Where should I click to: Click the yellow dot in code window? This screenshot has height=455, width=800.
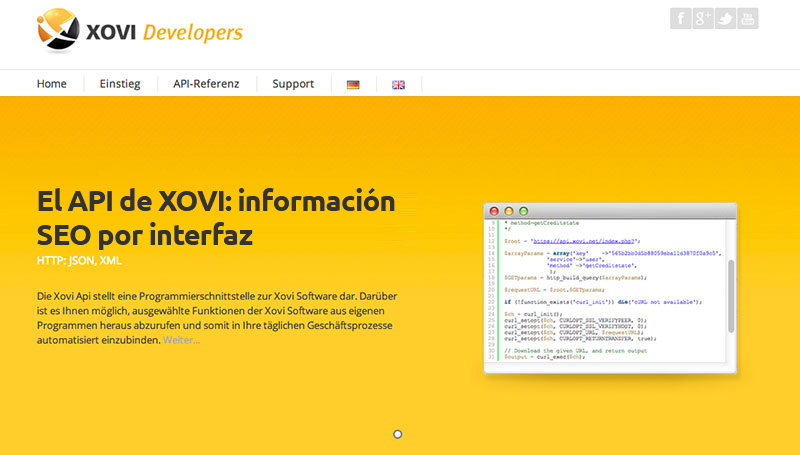pyautogui.click(x=509, y=211)
